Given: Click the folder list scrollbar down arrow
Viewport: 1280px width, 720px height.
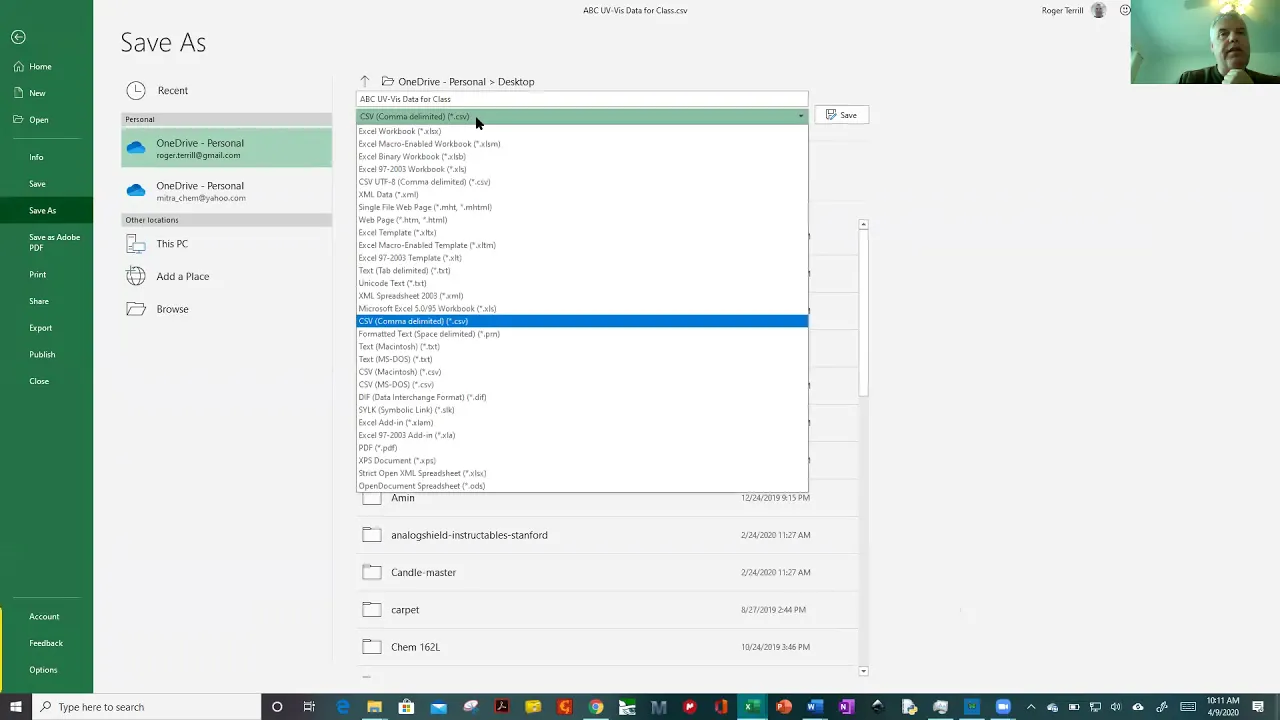Looking at the screenshot, I should 864,671.
